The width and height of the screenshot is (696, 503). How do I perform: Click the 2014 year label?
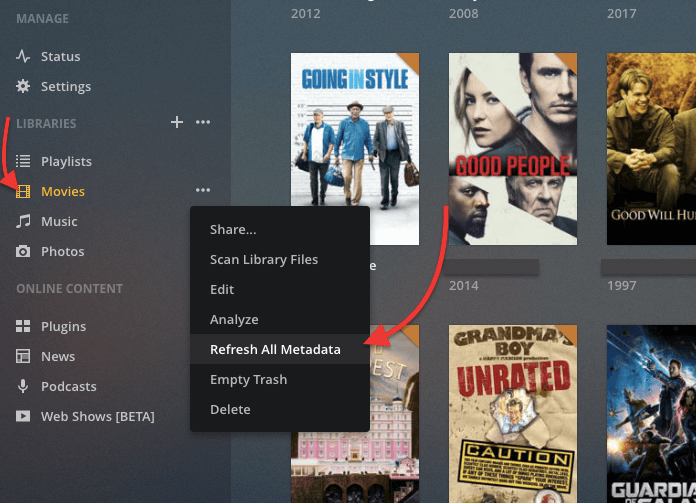[463, 285]
